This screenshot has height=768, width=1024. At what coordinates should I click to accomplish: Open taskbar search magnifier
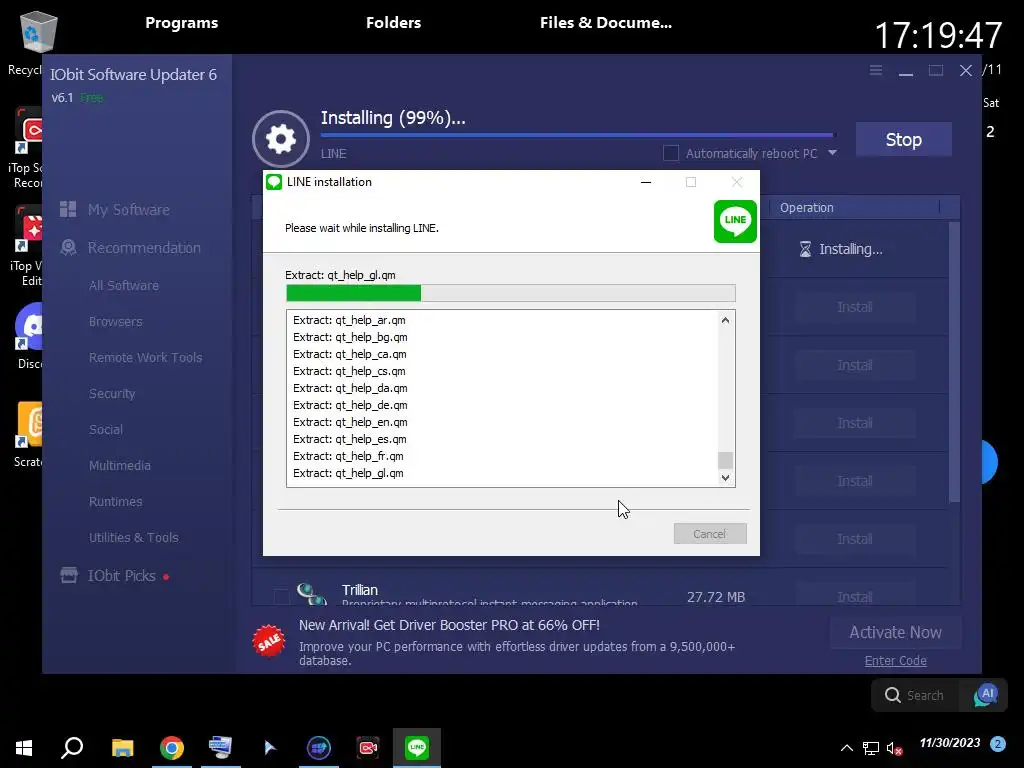pos(72,748)
